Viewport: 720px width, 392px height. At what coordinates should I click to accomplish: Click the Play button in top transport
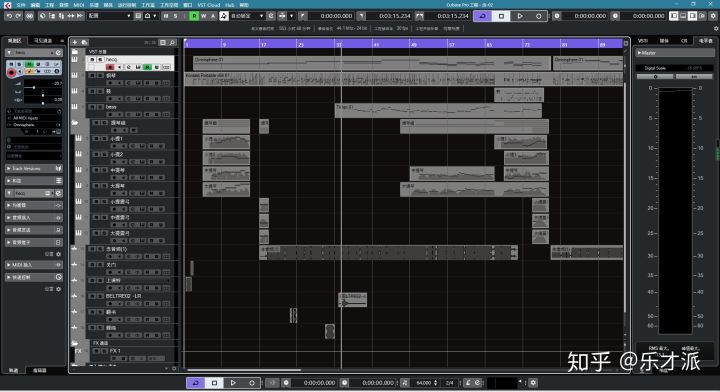coord(520,16)
